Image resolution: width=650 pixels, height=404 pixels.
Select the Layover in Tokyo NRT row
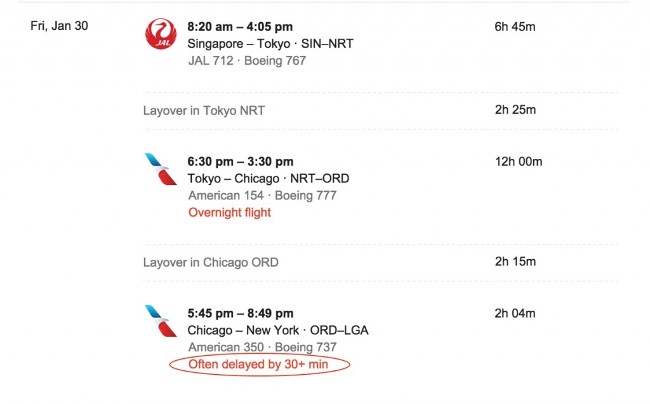pyautogui.click(x=205, y=110)
